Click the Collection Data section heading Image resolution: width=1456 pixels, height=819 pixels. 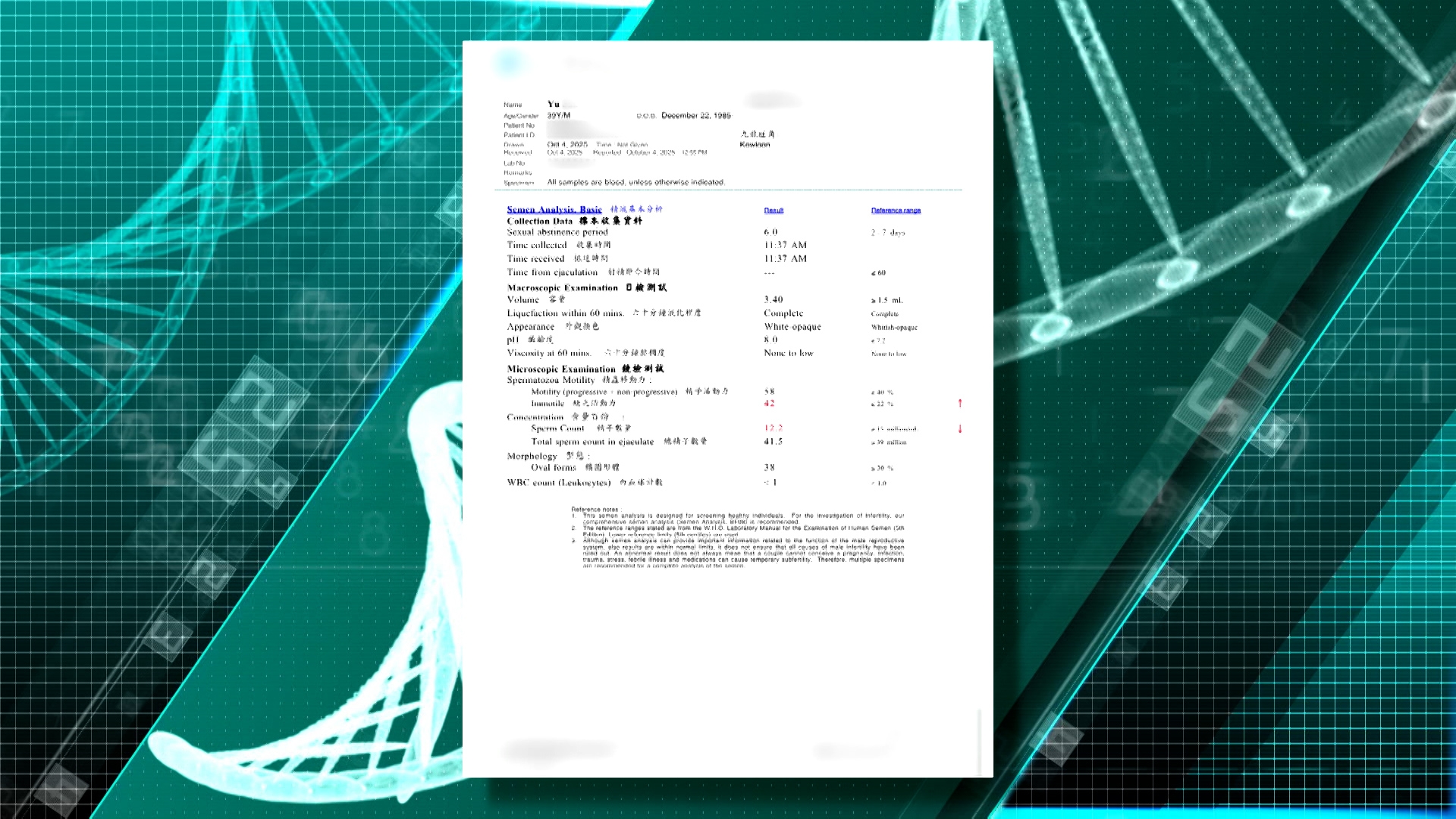[540, 221]
